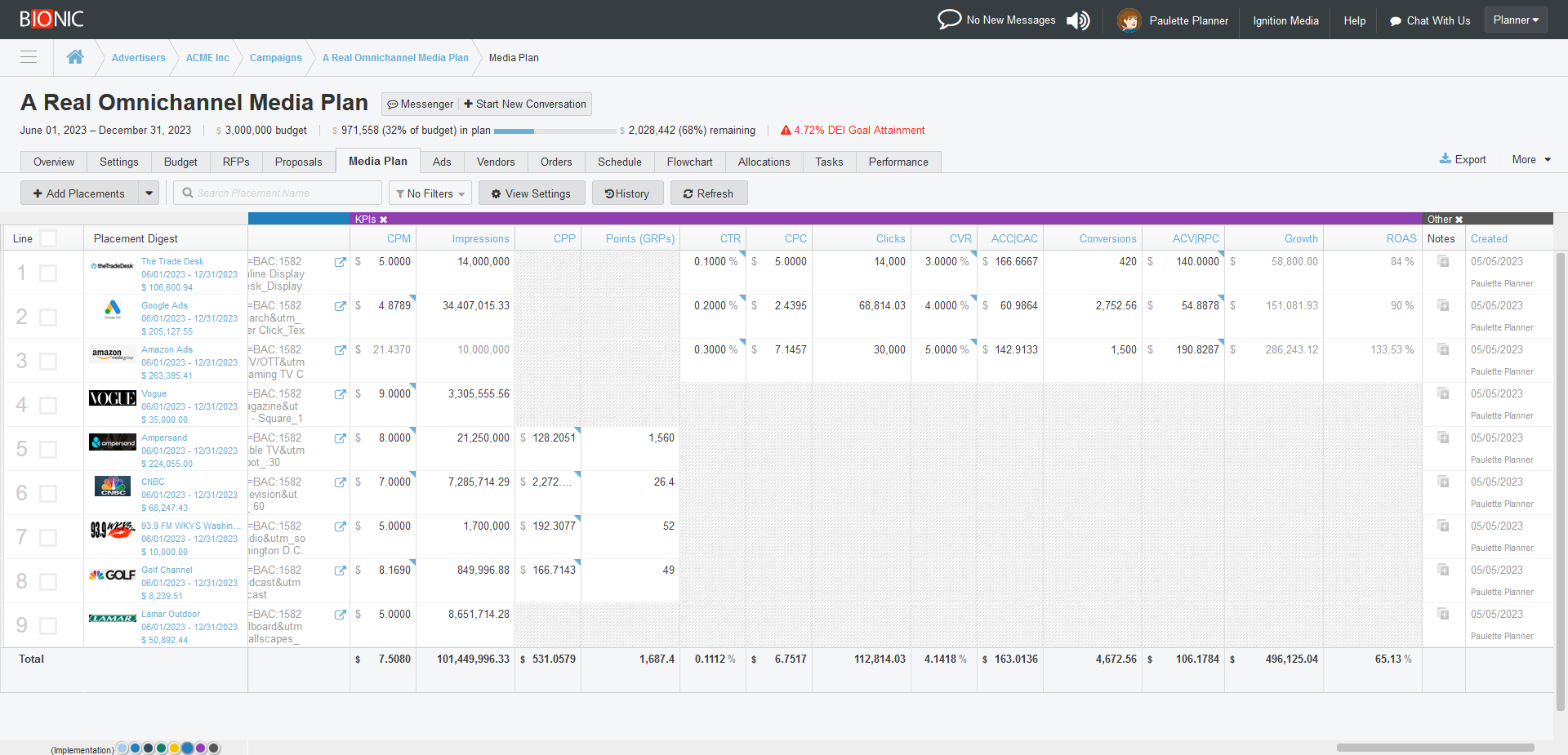Switch to the Flowchart tab
Screen dimensions: 1568x755
pyautogui.click(x=689, y=162)
